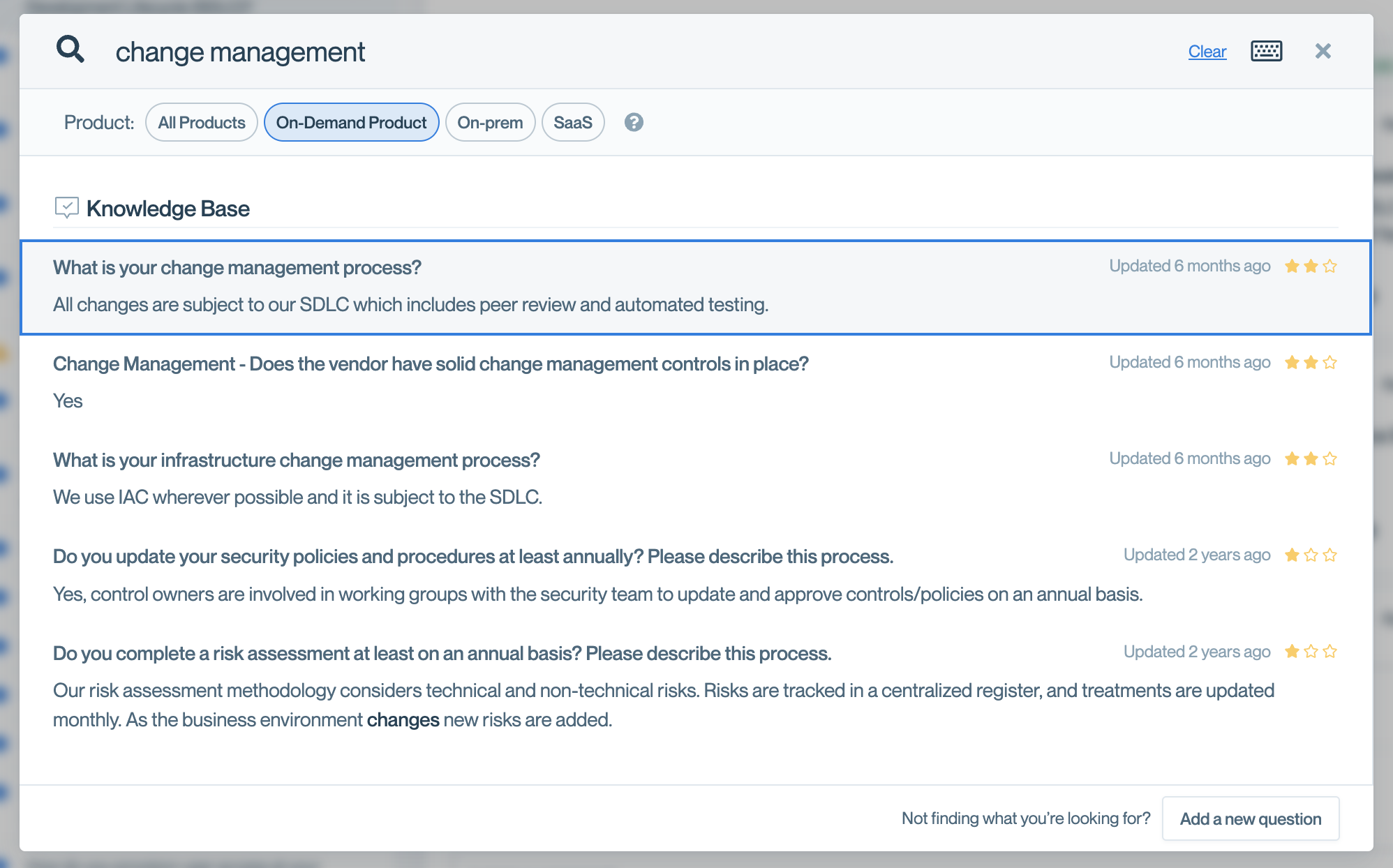This screenshot has height=868, width=1393.
Task: Open the vendor change management controls result
Action: (x=431, y=364)
